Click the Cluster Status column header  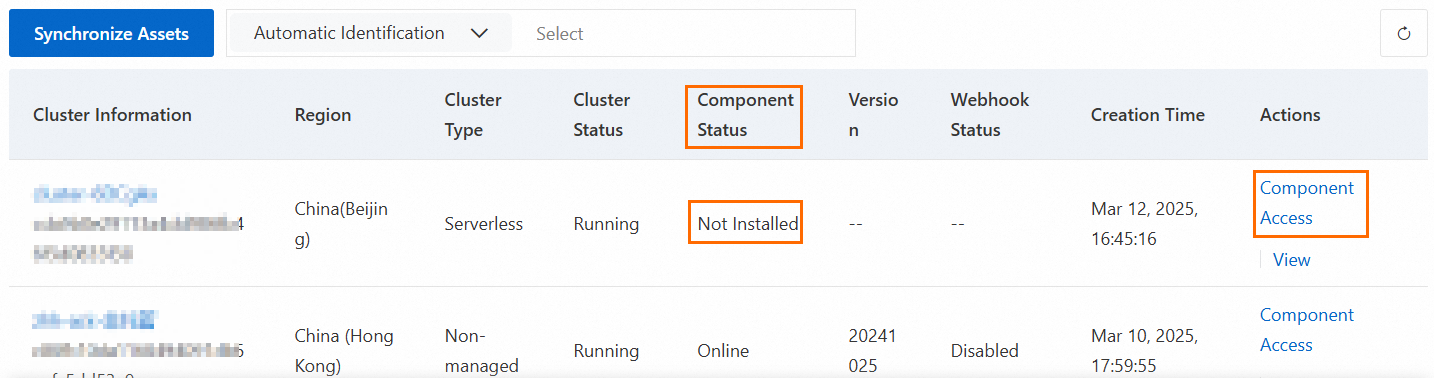pos(602,115)
